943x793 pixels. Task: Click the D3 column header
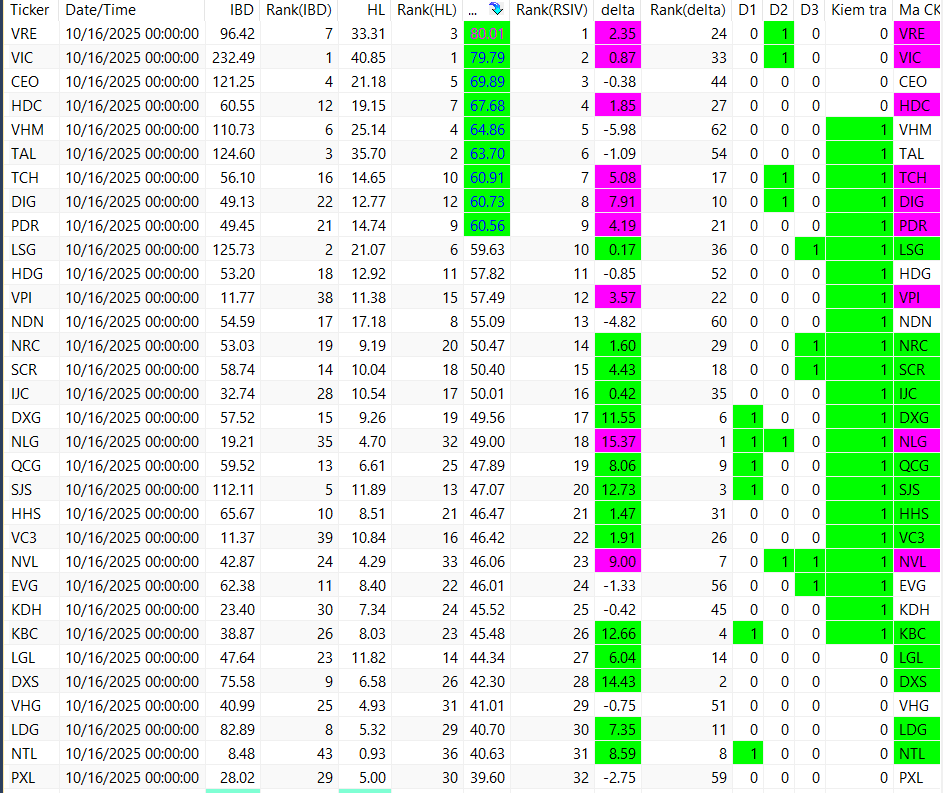click(809, 10)
